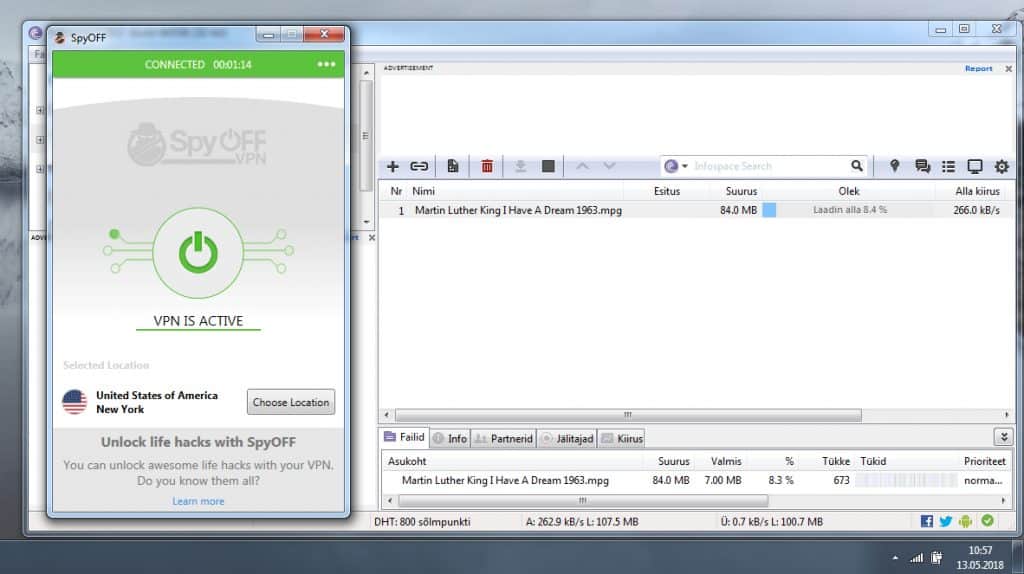Stop the torrent with square icon
This screenshot has width=1024, height=574.
coord(549,167)
